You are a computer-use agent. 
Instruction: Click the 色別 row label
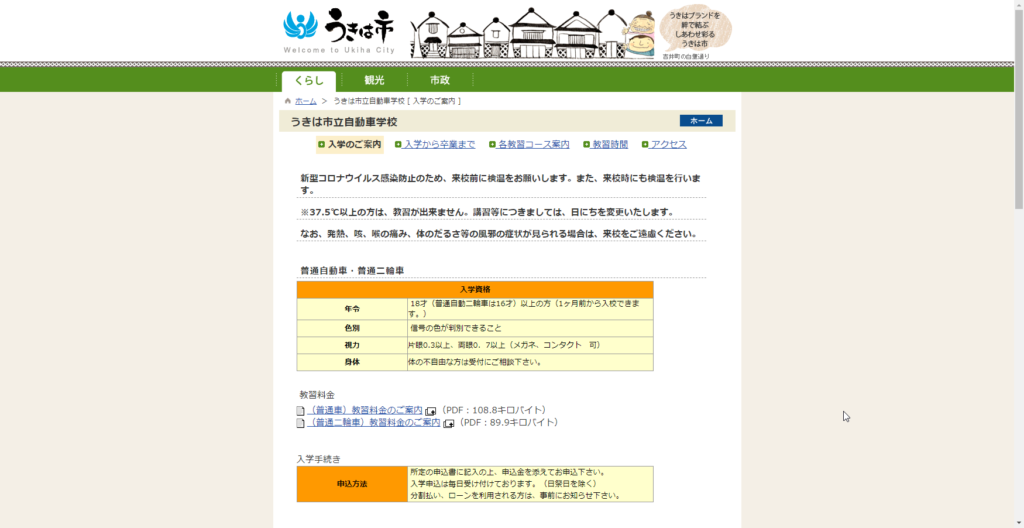click(x=352, y=328)
